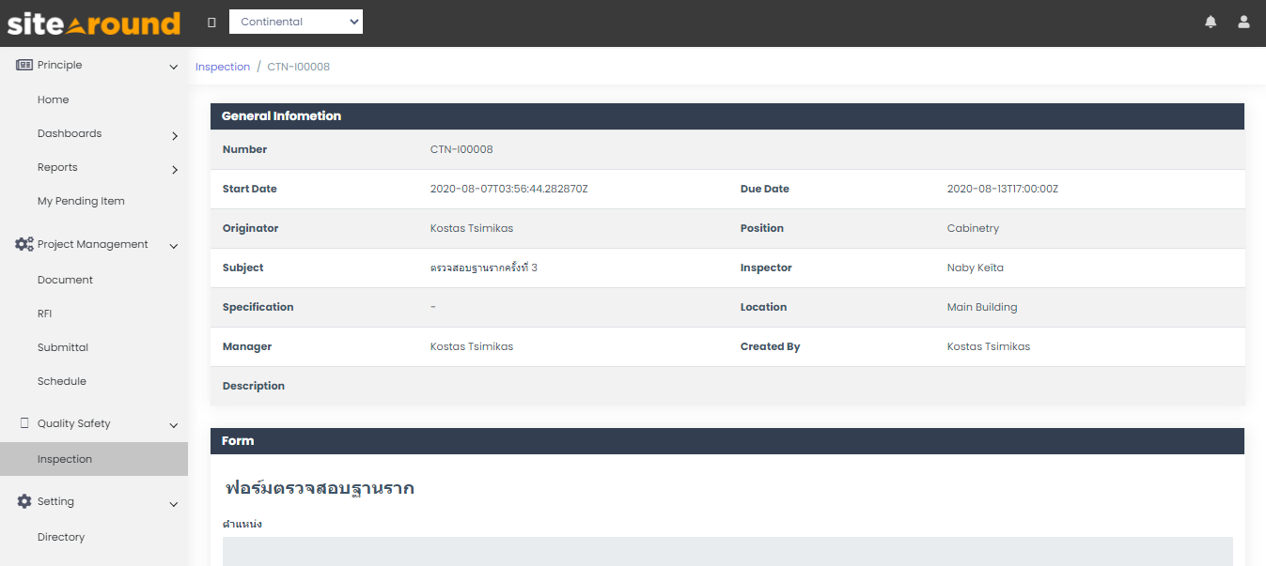The height and width of the screenshot is (566, 1266).
Task: Open Home in the sidebar
Action: point(53,100)
